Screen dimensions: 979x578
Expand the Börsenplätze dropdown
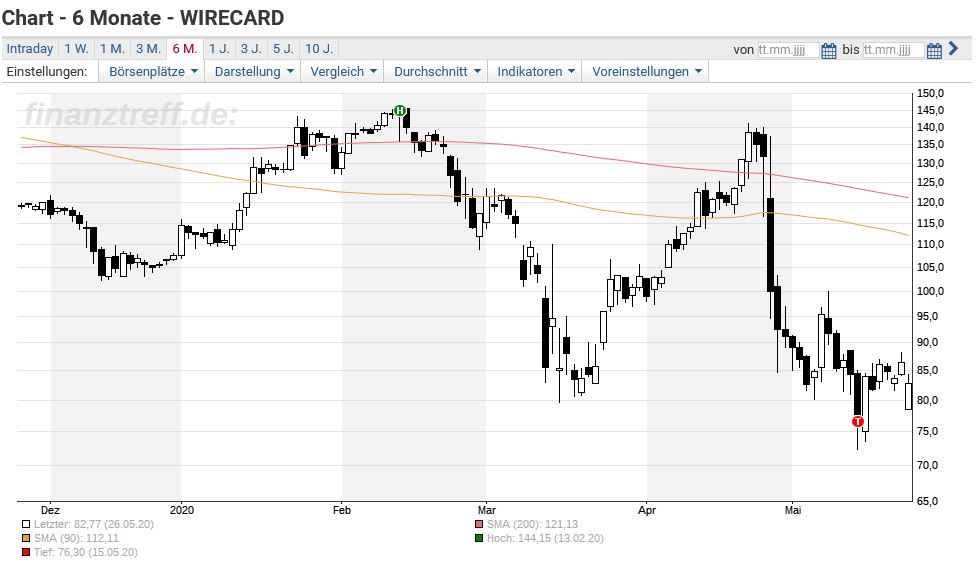[153, 72]
